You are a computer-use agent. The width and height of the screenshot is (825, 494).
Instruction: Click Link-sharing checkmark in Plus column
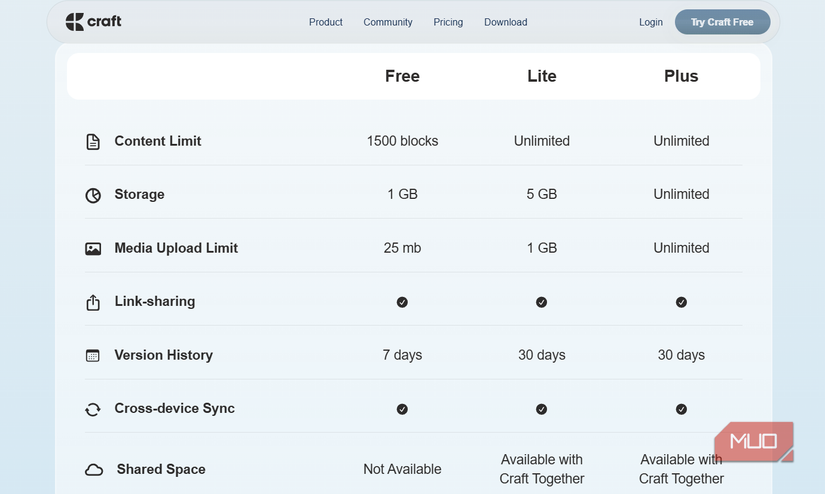(681, 302)
